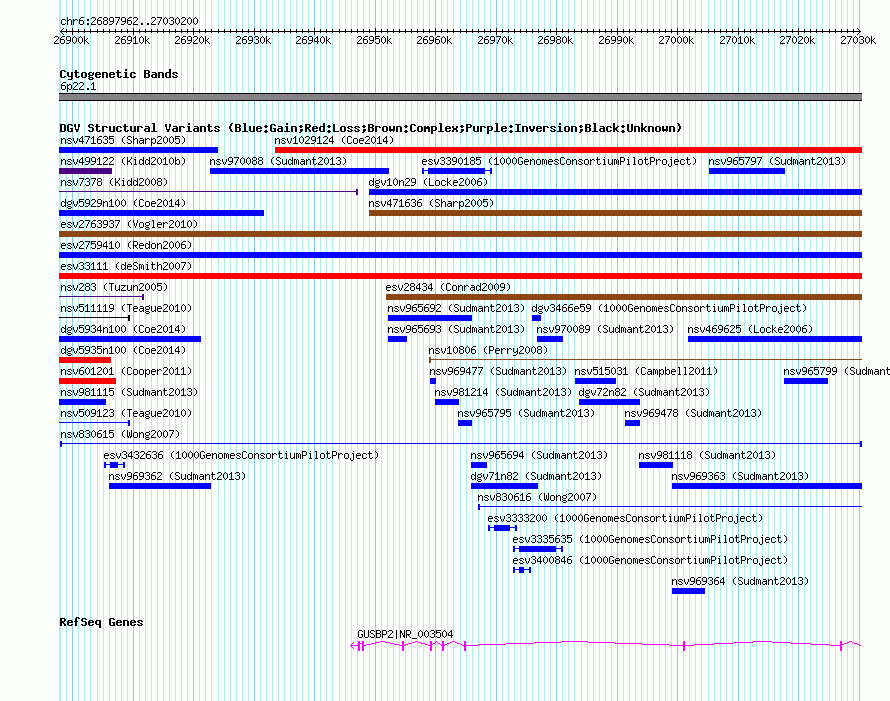
Task: Click nsv830616 (Wong2007) label
Action: [537, 497]
